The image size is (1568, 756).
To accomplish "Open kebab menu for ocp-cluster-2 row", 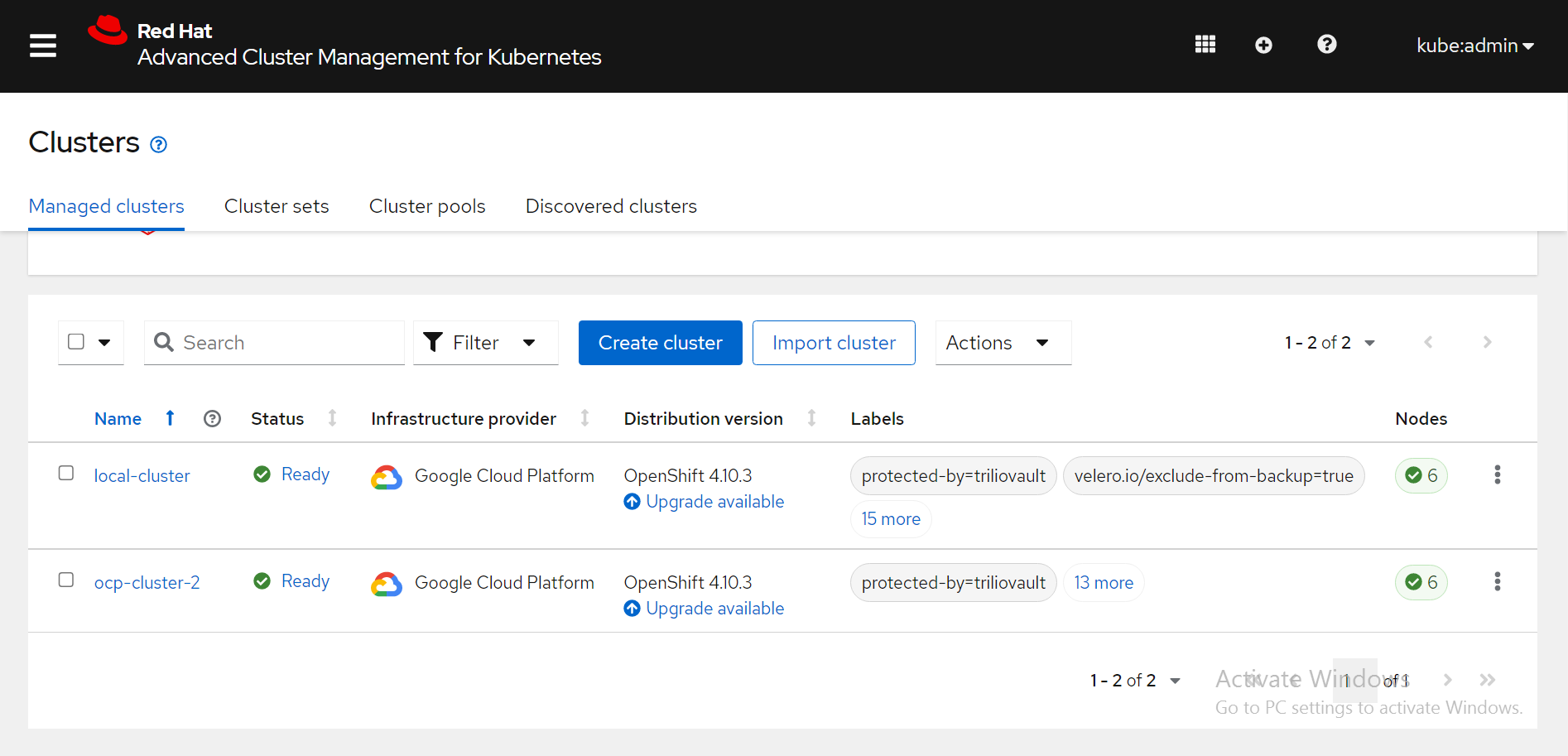I will [x=1497, y=582].
